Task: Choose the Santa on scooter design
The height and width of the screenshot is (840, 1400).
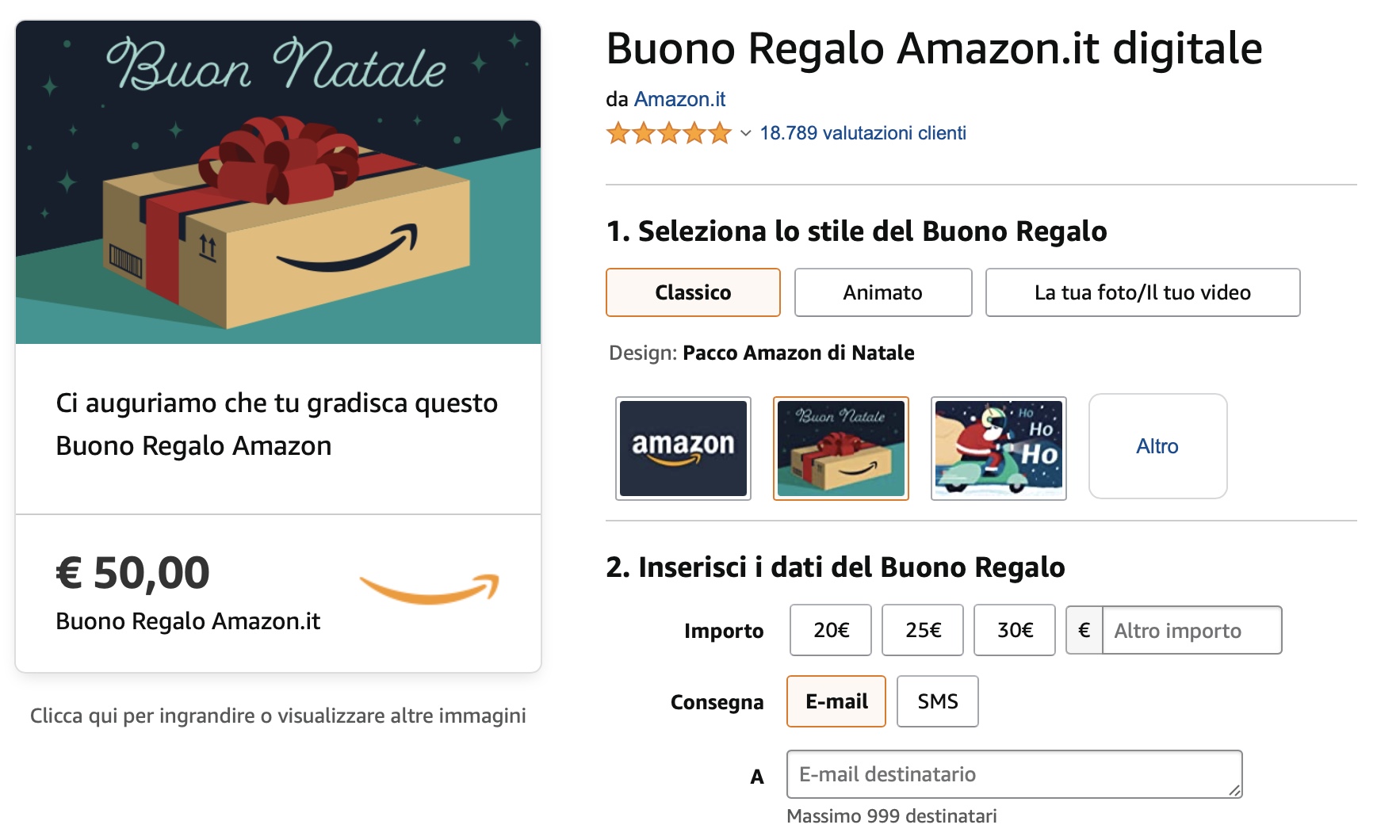Action: 998,448
